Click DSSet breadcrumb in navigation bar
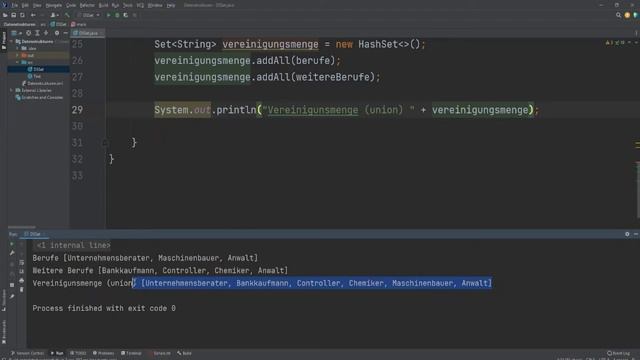Image resolution: width=640 pixels, height=360 pixels. coord(58,24)
